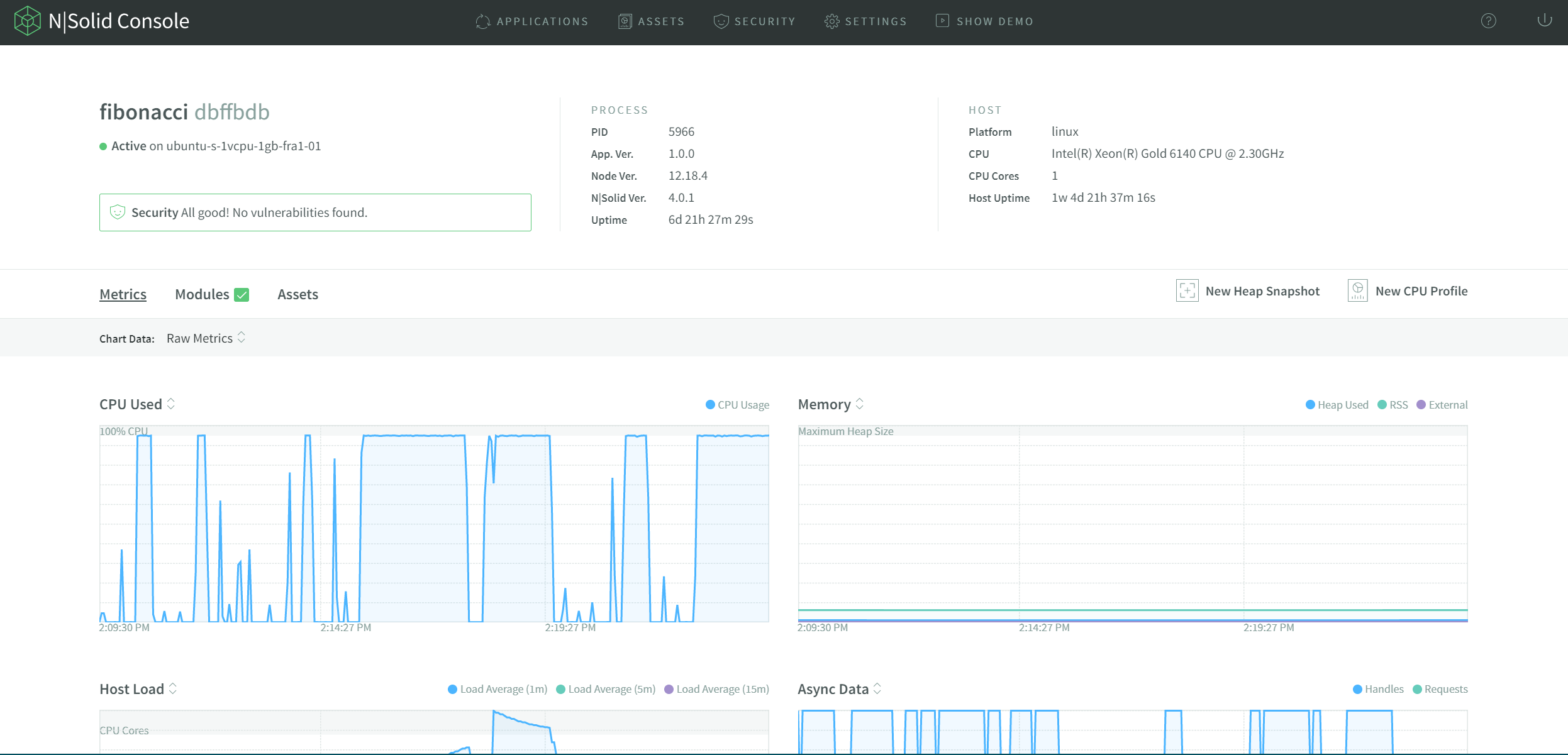Switch to the Modules tab
This screenshot has width=1568, height=755.
202,294
